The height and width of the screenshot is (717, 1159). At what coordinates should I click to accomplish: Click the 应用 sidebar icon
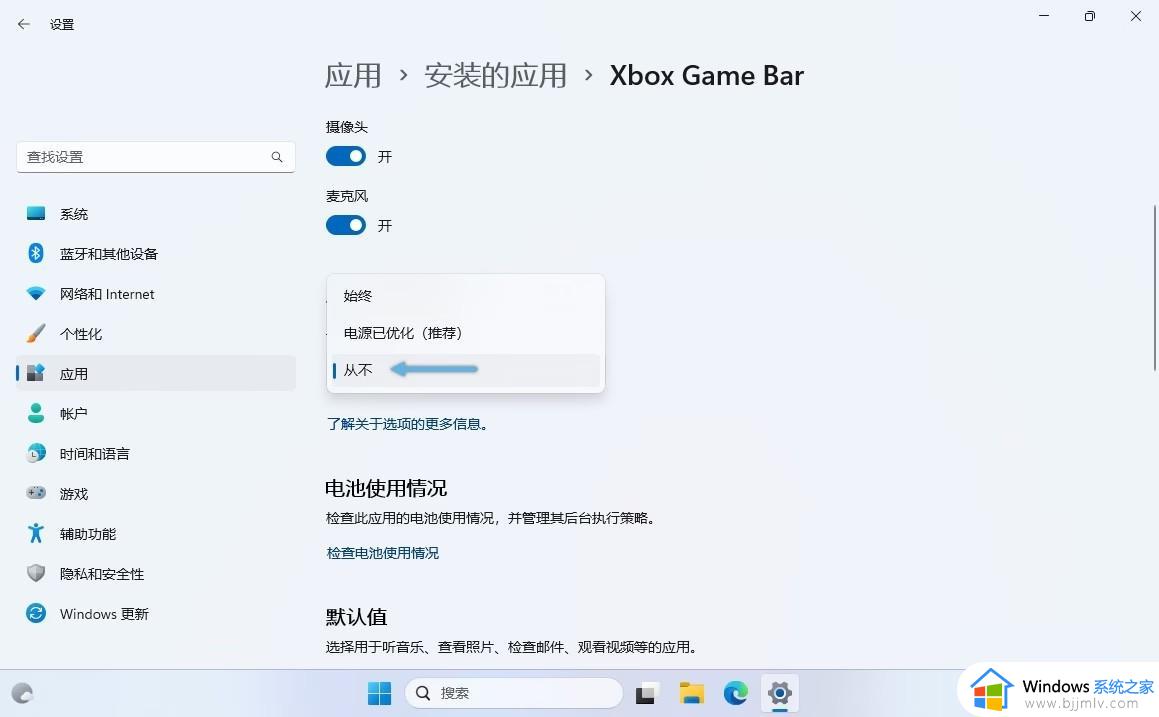tap(35, 373)
